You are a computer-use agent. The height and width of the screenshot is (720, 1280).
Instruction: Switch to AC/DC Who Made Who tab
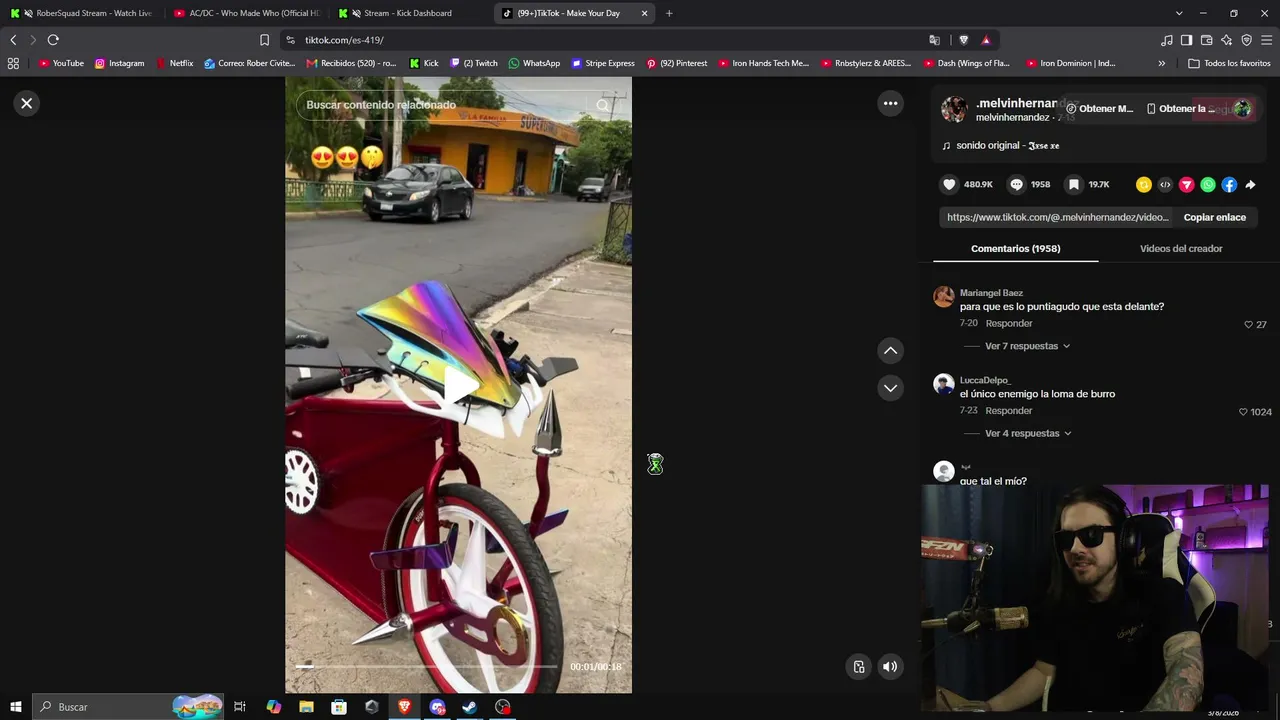246,13
